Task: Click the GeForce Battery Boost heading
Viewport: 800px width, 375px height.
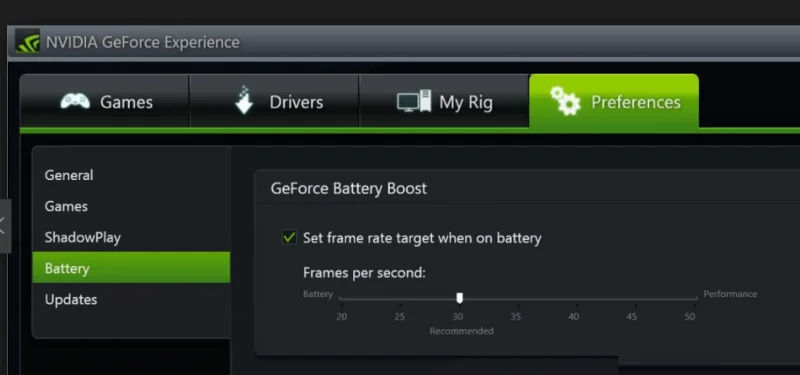Action: coord(348,188)
